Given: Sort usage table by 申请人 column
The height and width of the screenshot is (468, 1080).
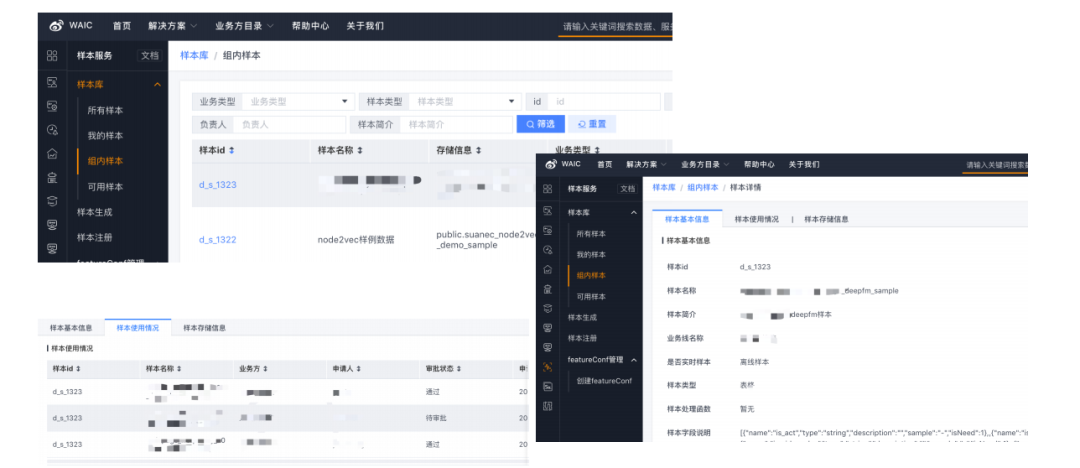Looking at the screenshot, I should pyautogui.click(x=359, y=369).
